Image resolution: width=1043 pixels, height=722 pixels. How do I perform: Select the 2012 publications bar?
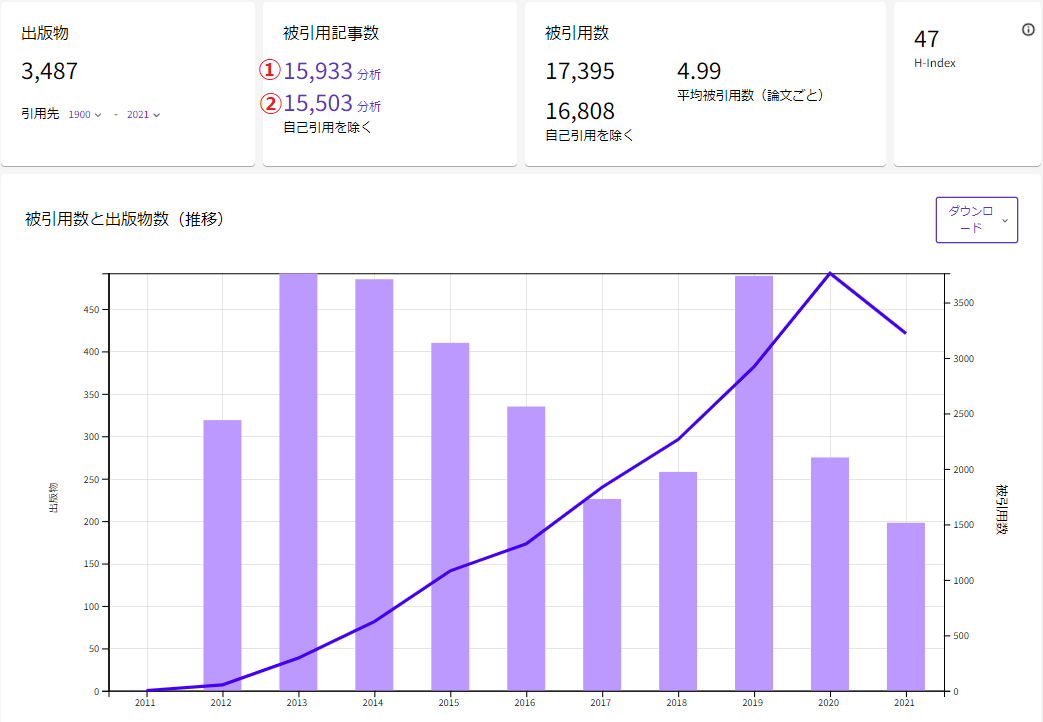222,555
